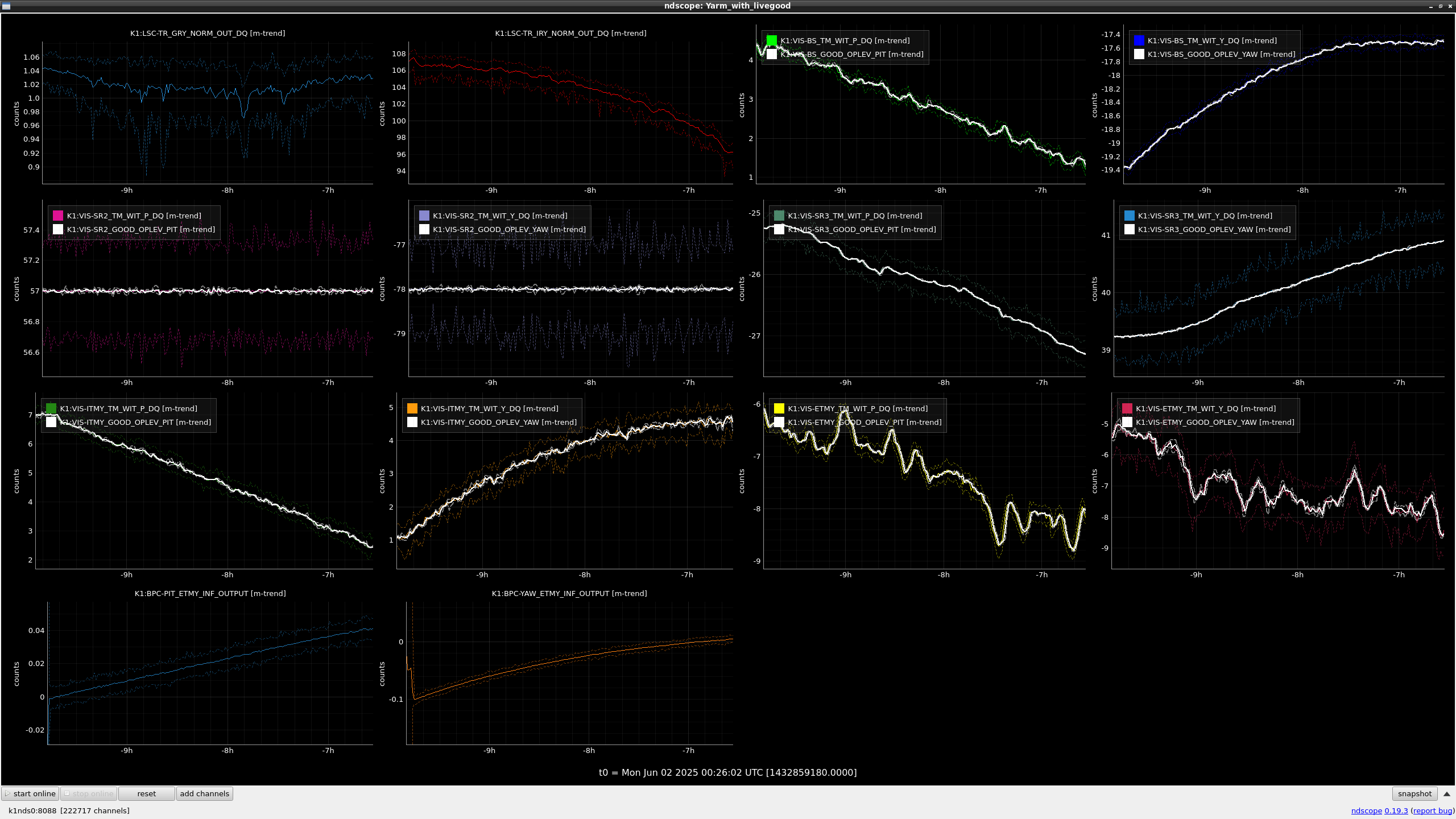Click the K1:LSC-TR_GRY_NORM_OUT_DQ plot title

[208, 33]
